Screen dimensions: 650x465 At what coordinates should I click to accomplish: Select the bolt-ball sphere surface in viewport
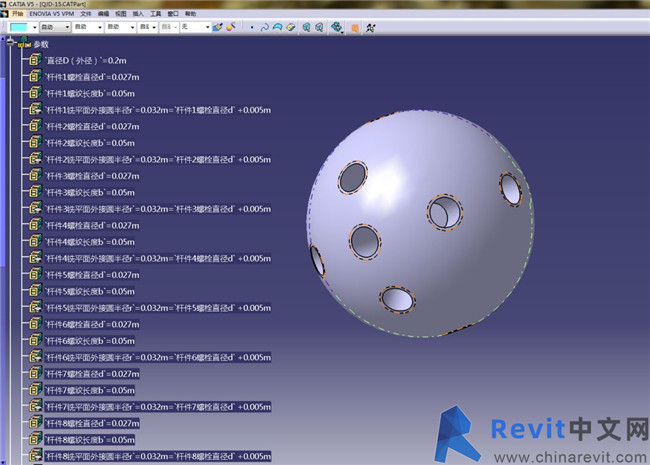pos(420,223)
